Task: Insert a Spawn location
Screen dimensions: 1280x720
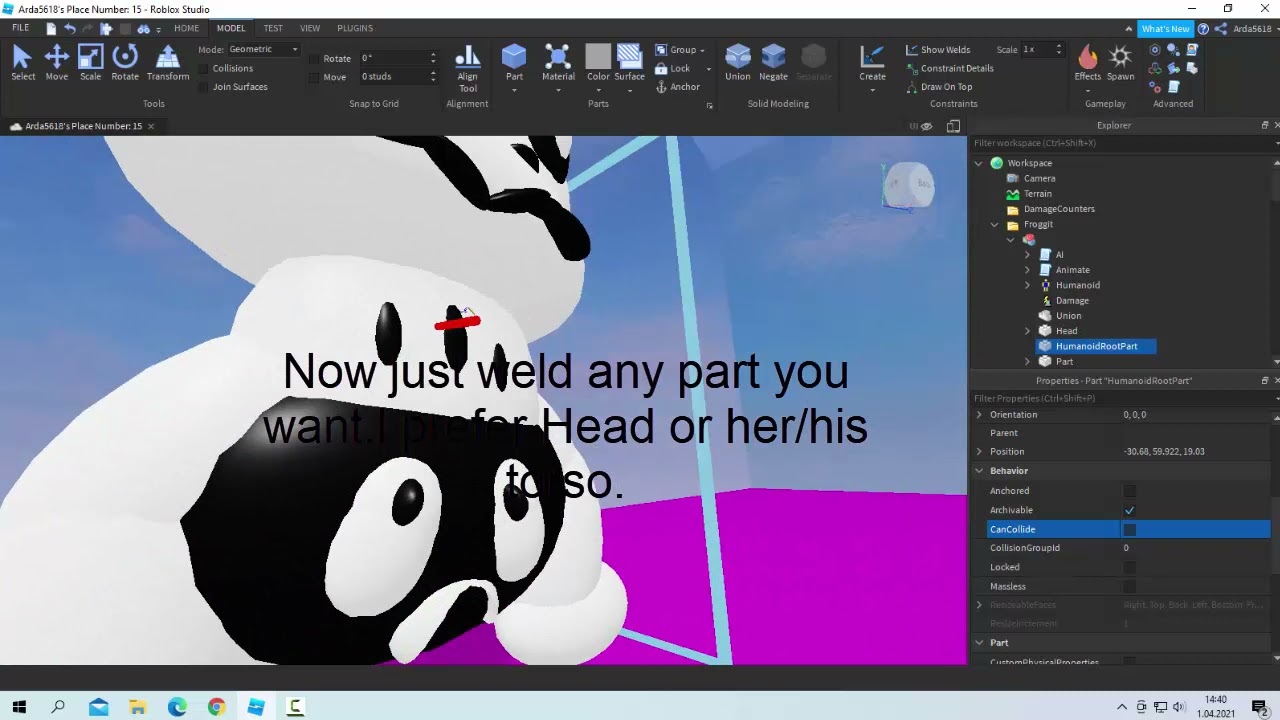Action: [x=1120, y=62]
